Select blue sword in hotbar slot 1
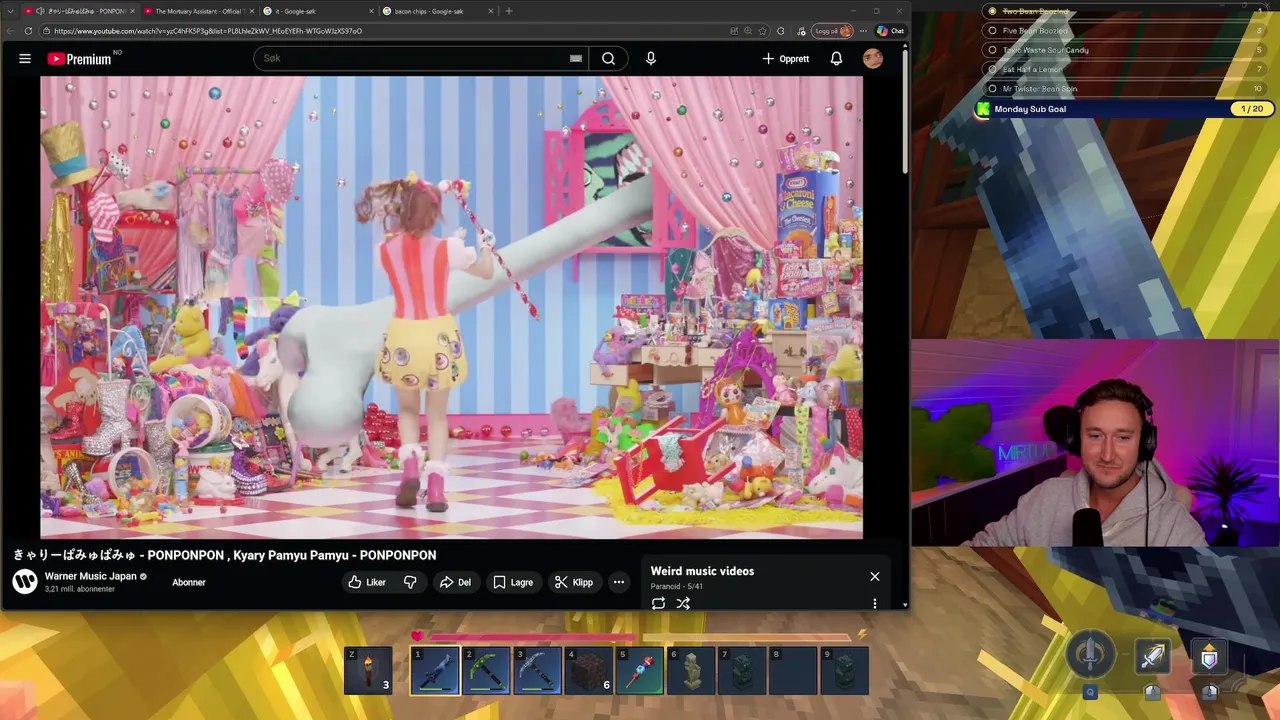This screenshot has width=1280, height=720. [x=435, y=671]
